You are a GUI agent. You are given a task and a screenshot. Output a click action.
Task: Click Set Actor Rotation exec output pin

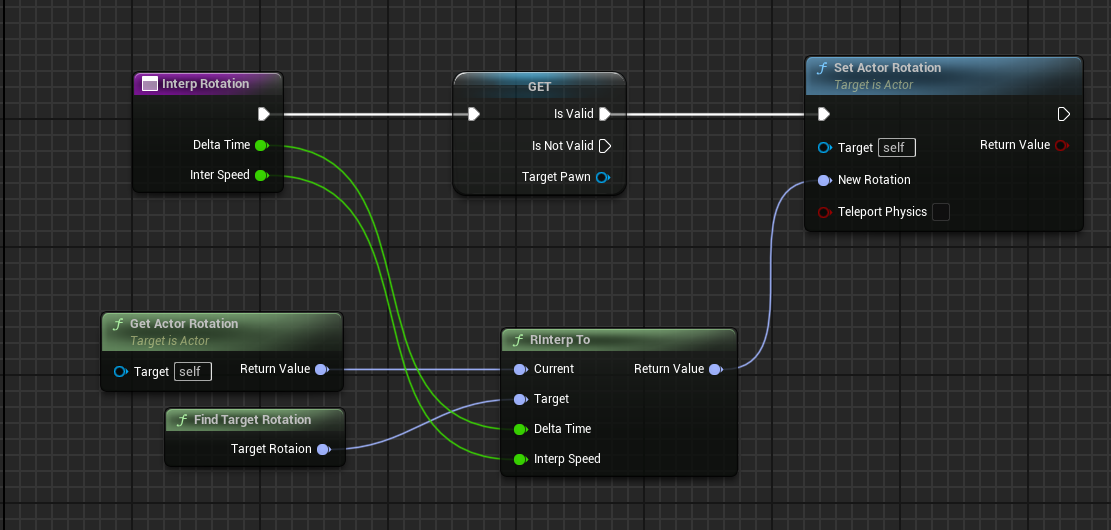[1064, 114]
